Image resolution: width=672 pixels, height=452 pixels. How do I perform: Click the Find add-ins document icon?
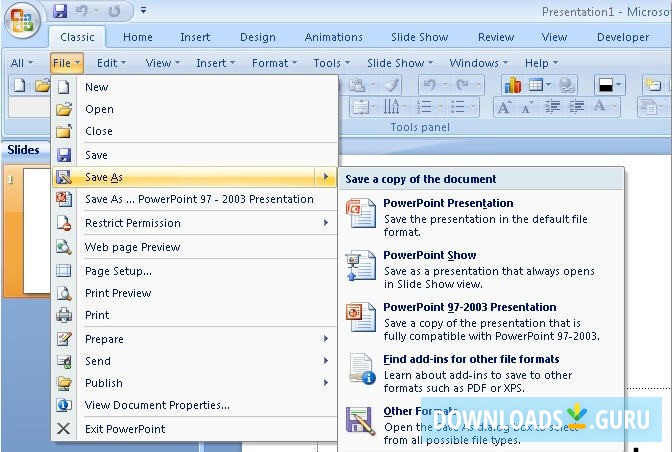point(361,369)
